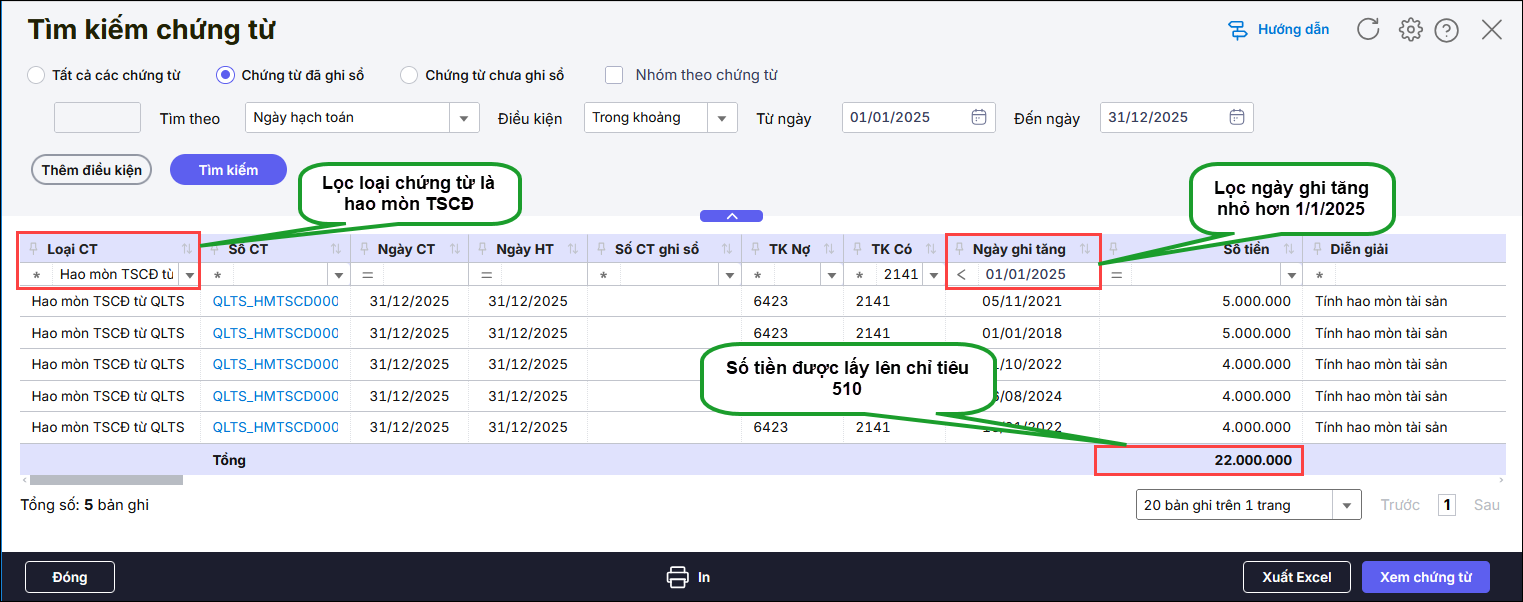
Task: Open Hướng dẫn guide link
Action: (x=1279, y=30)
